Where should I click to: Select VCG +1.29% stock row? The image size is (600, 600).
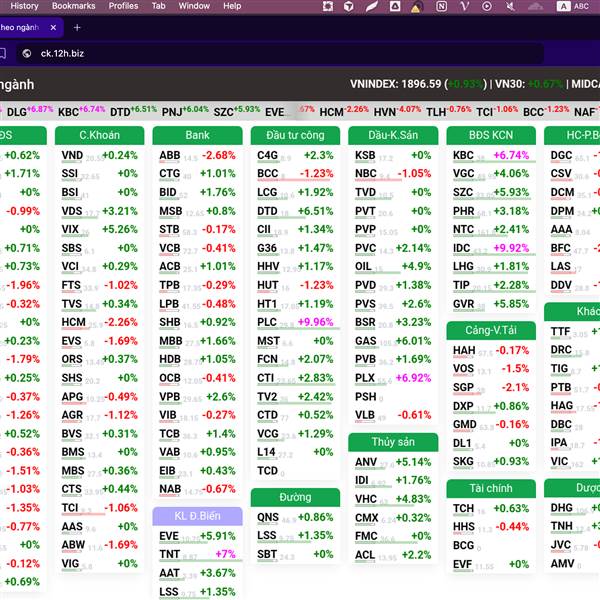pyautogui.click(x=295, y=434)
